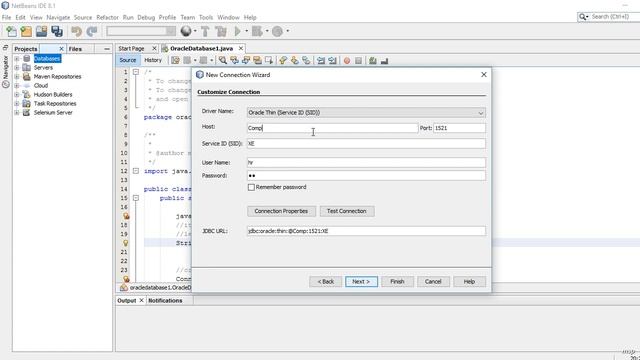Image resolution: width=640 pixels, height=360 pixels.
Task: Click the globe browser icon in toolbar
Action: tap(186, 31)
